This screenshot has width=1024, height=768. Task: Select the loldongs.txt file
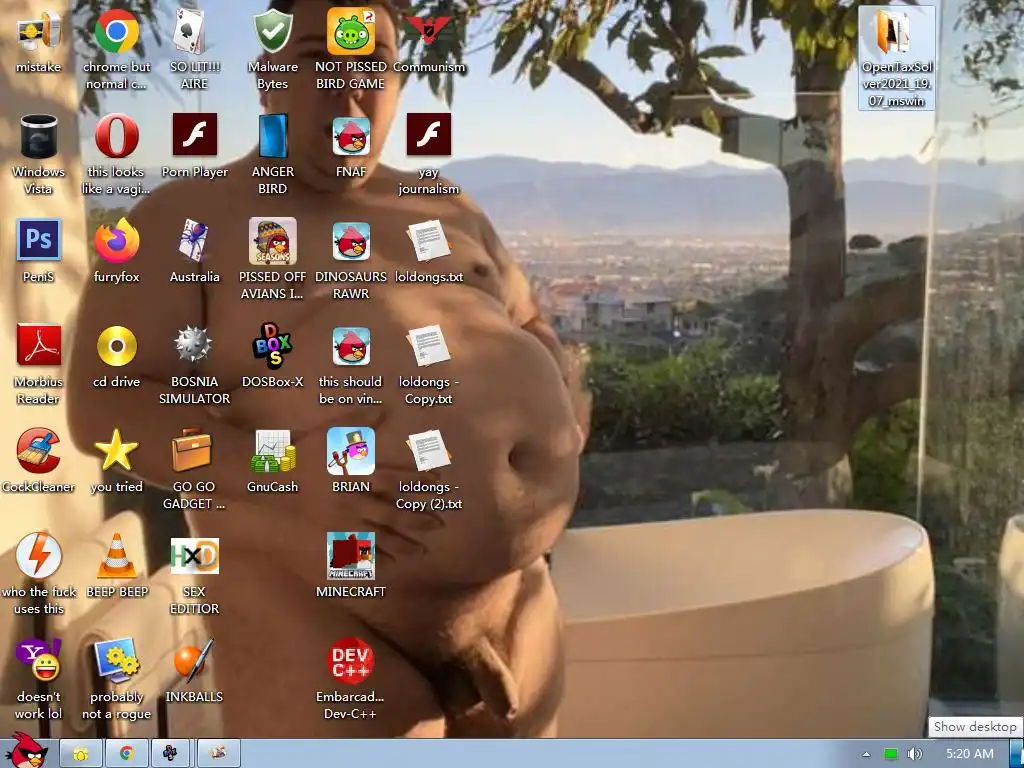429,251
